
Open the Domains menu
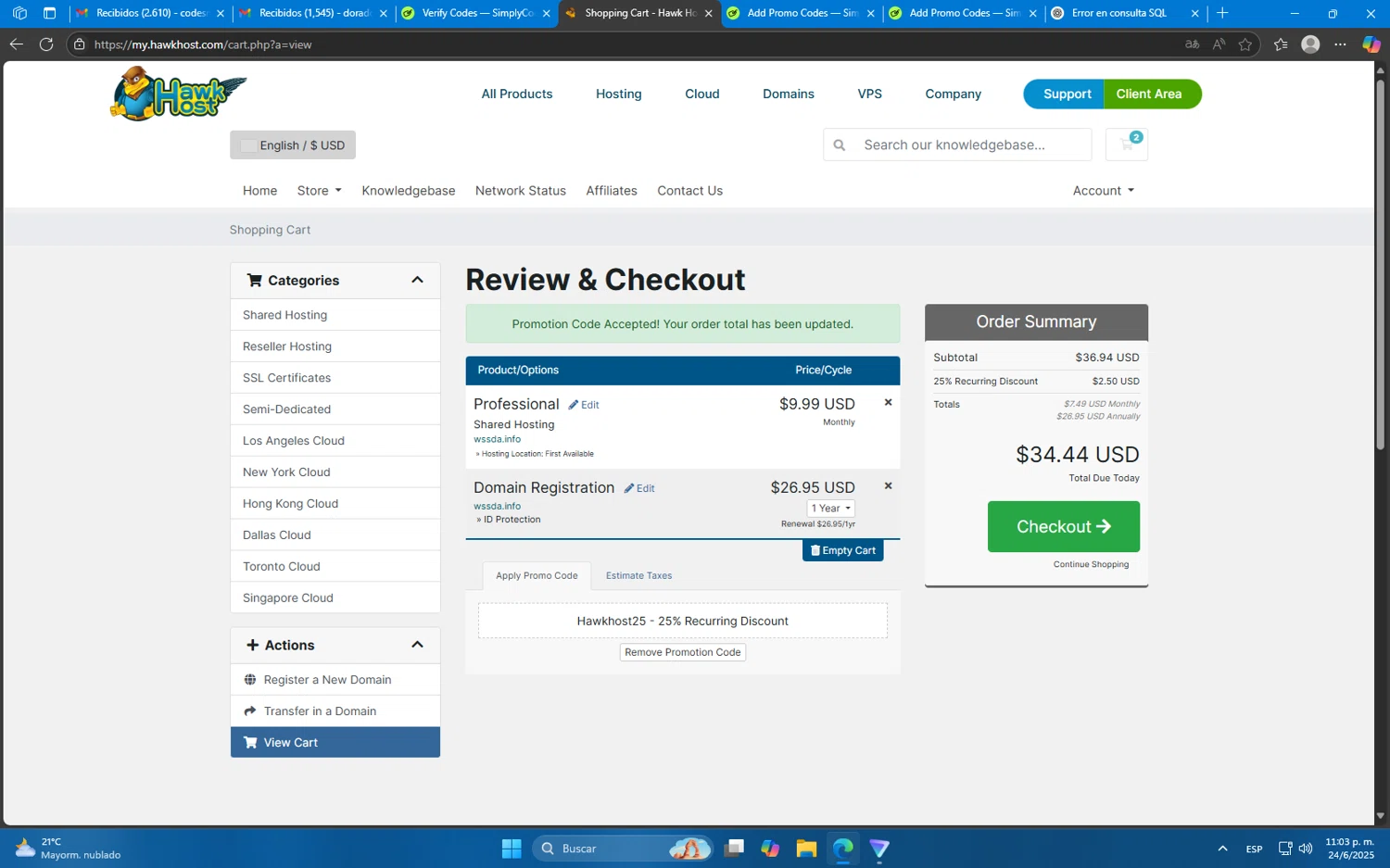tap(789, 94)
